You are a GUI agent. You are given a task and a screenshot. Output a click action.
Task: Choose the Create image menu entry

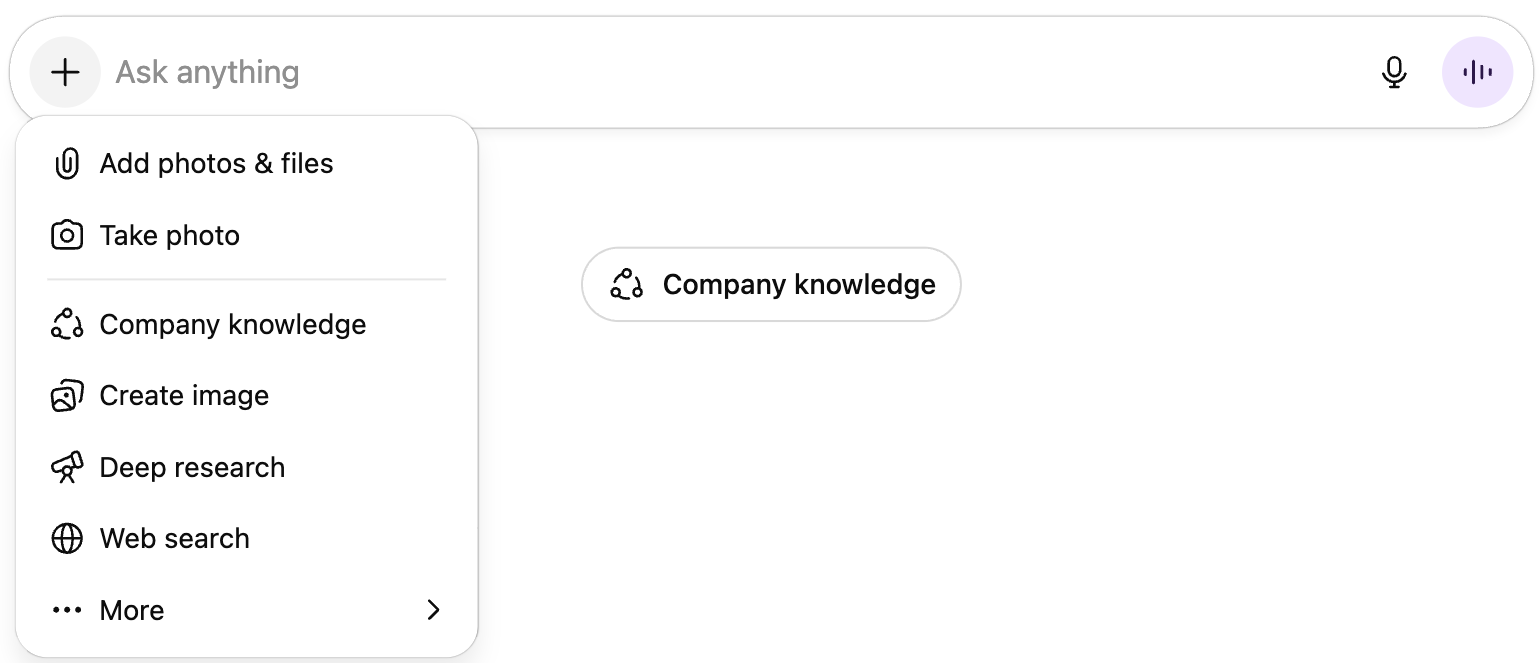(x=184, y=396)
